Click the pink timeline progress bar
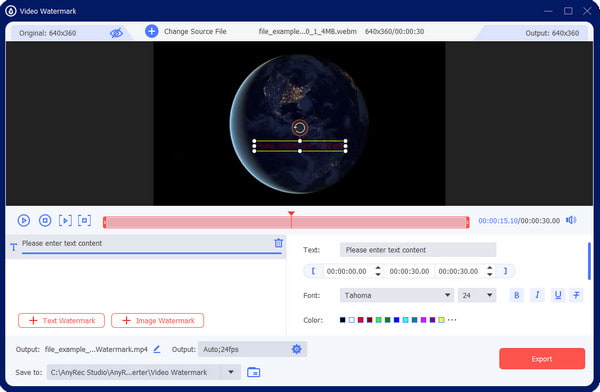This screenshot has width=600, height=392. pyautogui.click(x=286, y=222)
